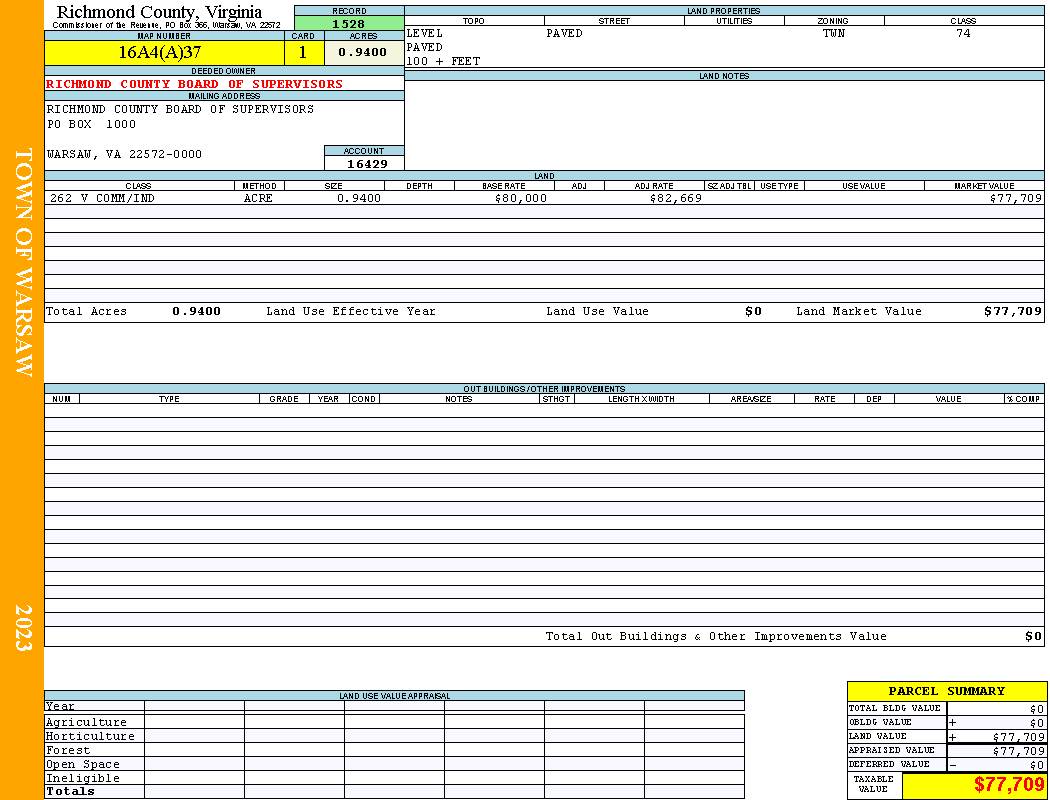
Task: Select the out buildings total value $0
Action: tap(1033, 637)
